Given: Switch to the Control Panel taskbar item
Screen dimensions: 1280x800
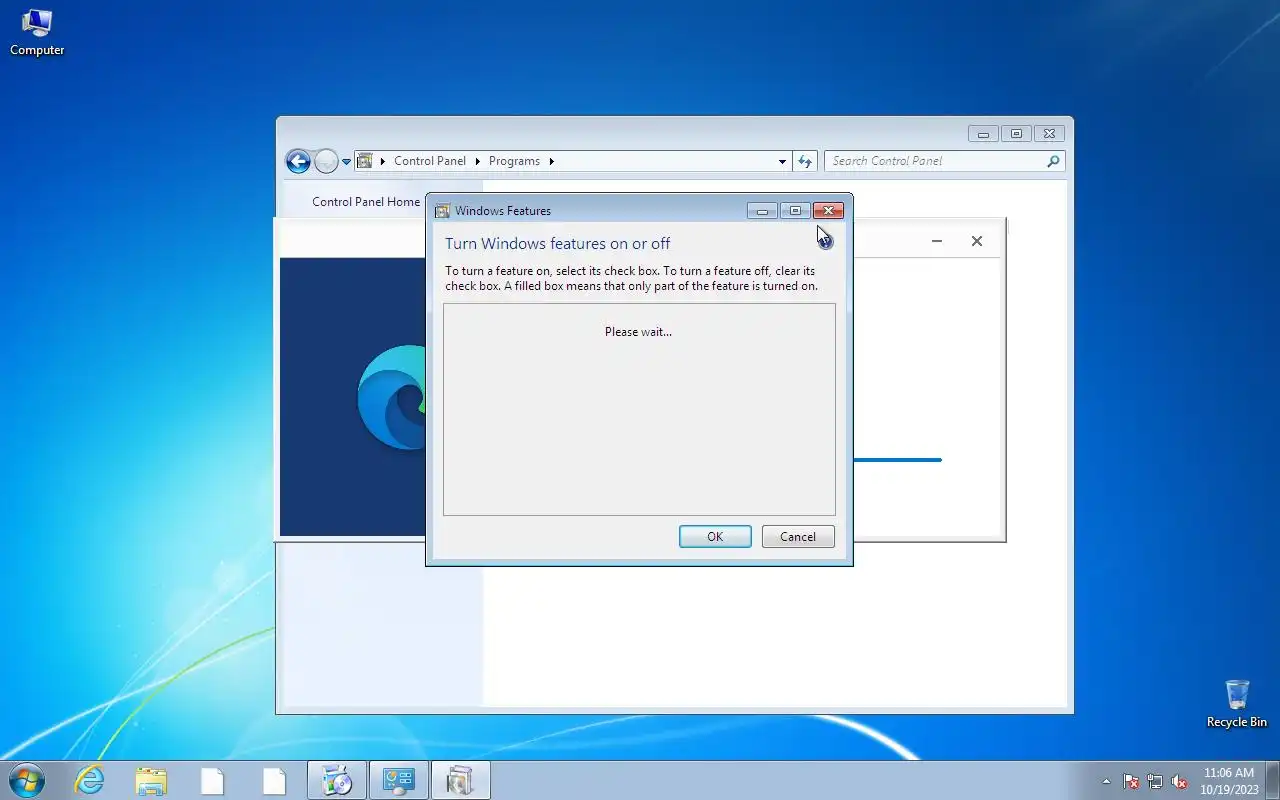Looking at the screenshot, I should point(398,780).
